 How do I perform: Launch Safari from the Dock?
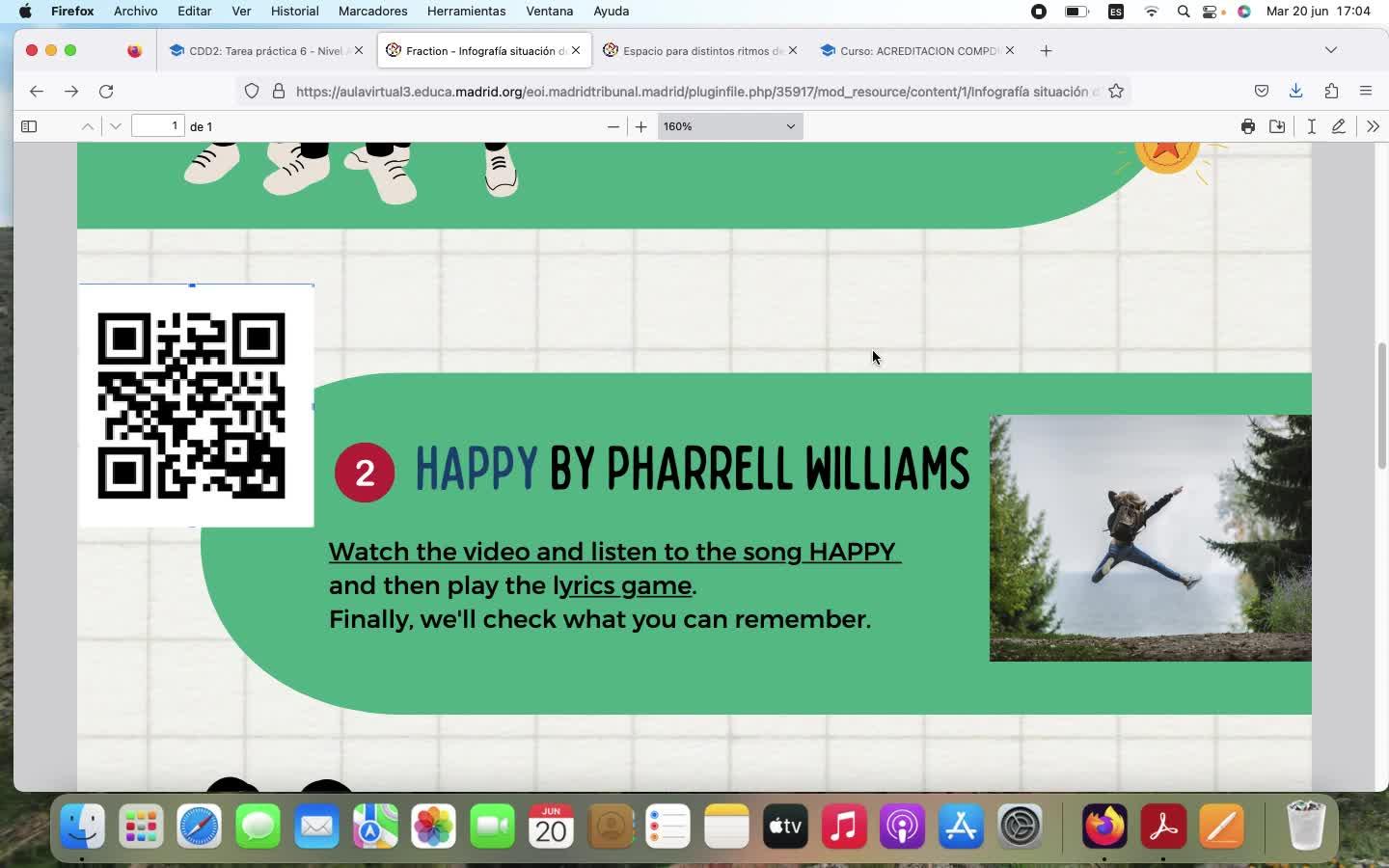tap(200, 827)
